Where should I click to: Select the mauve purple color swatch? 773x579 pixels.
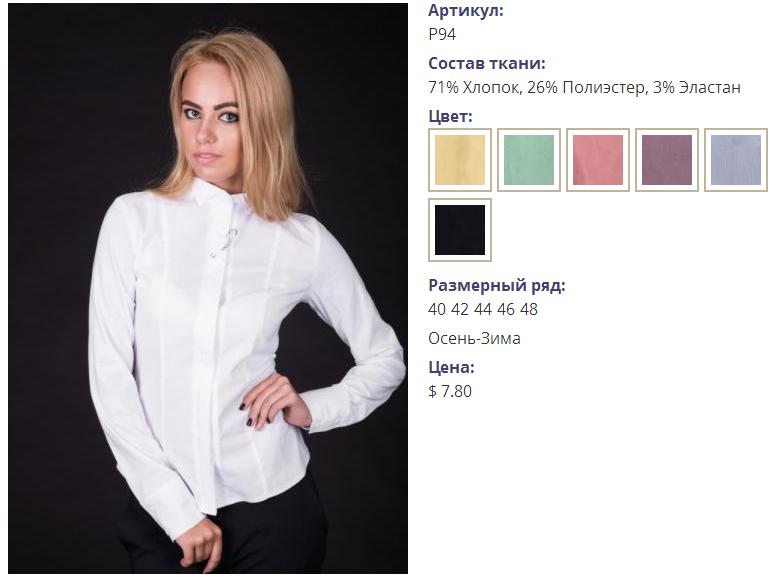pyautogui.click(x=667, y=160)
